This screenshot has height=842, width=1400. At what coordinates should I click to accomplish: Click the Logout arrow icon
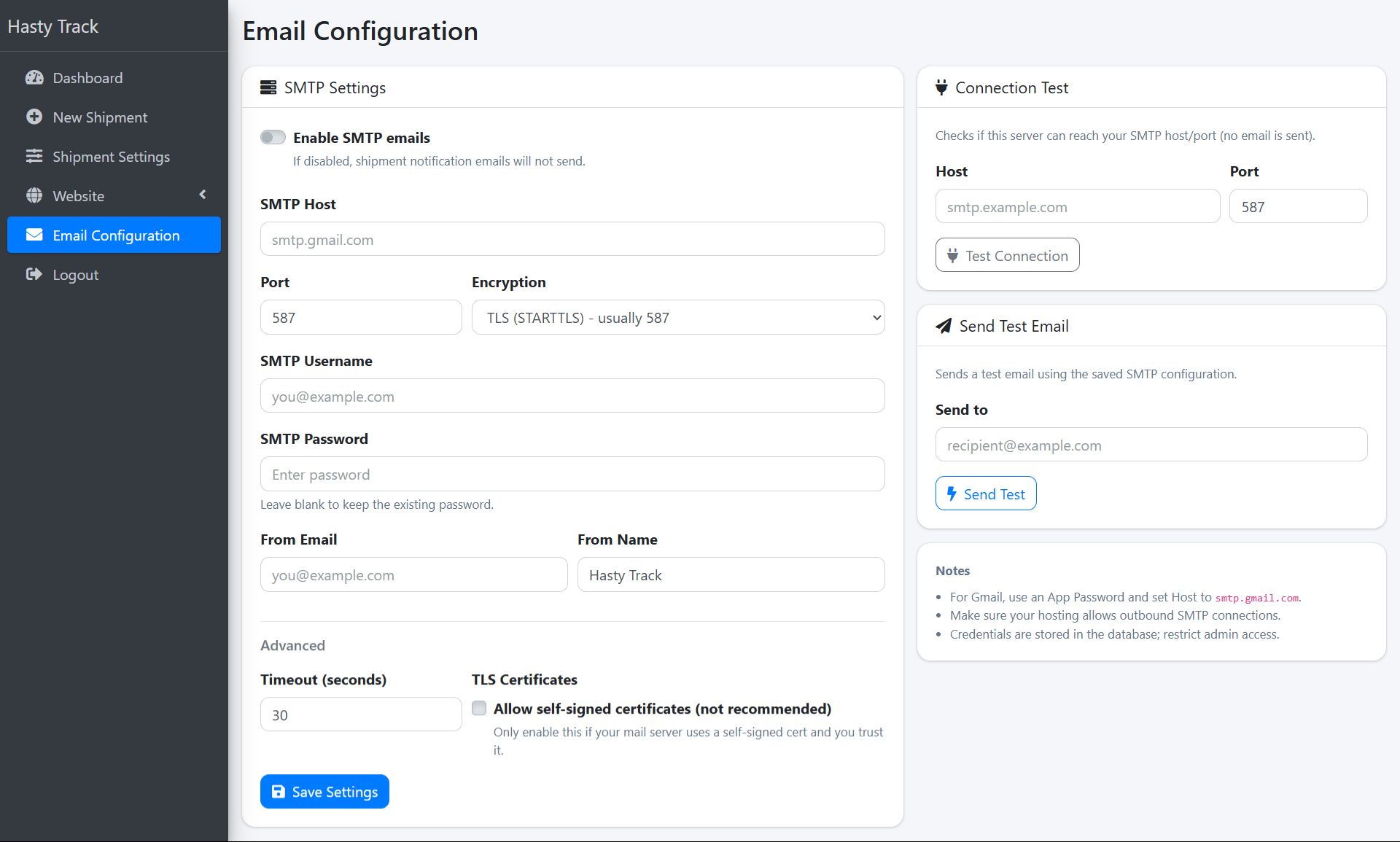[x=34, y=275]
